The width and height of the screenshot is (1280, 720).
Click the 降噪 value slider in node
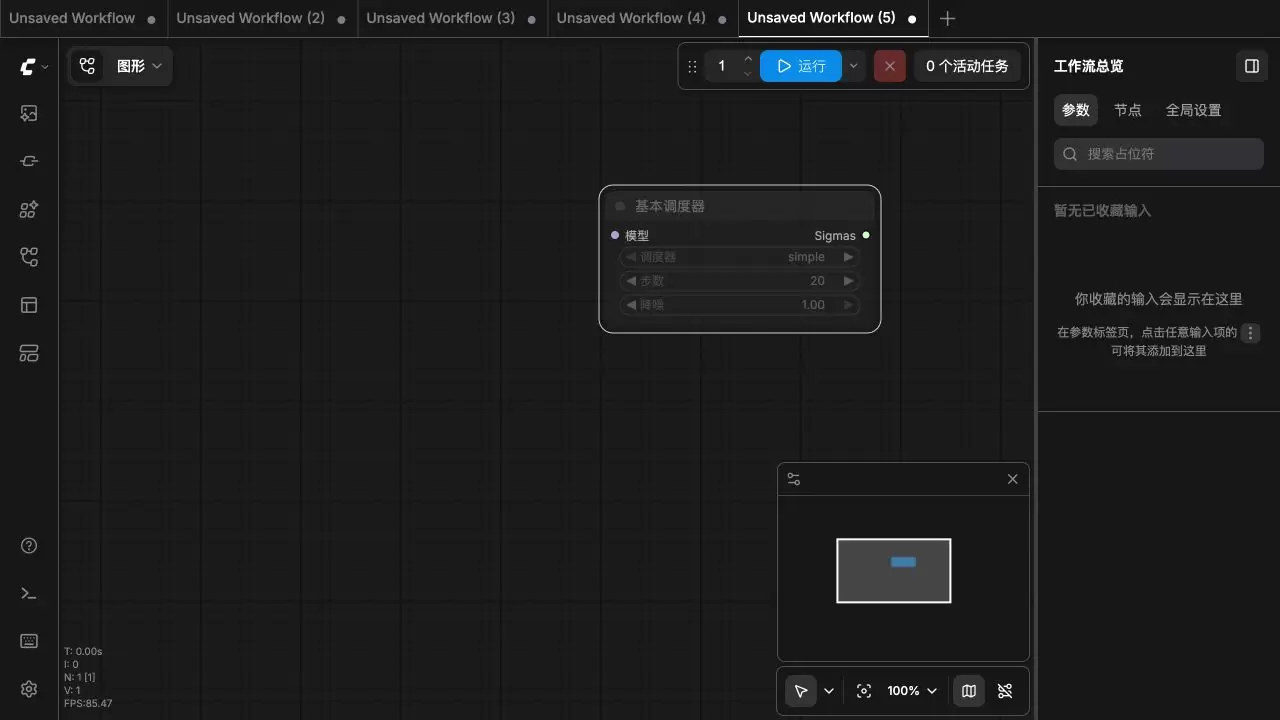740,305
